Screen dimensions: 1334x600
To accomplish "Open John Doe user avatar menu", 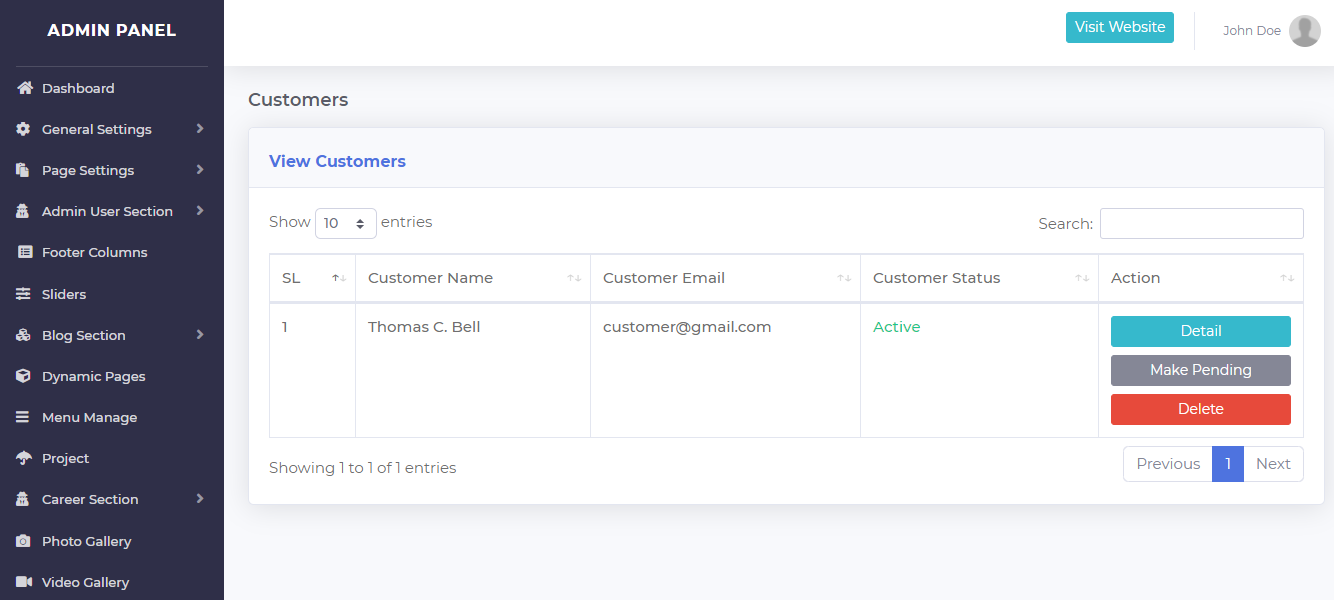I will pos(1304,31).
